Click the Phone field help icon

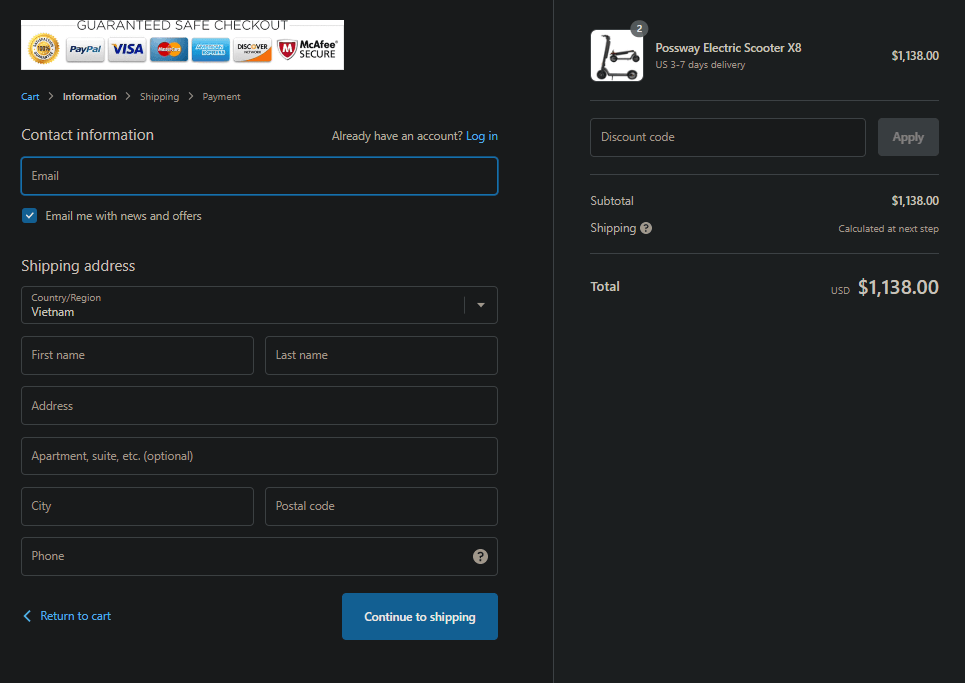pos(480,556)
